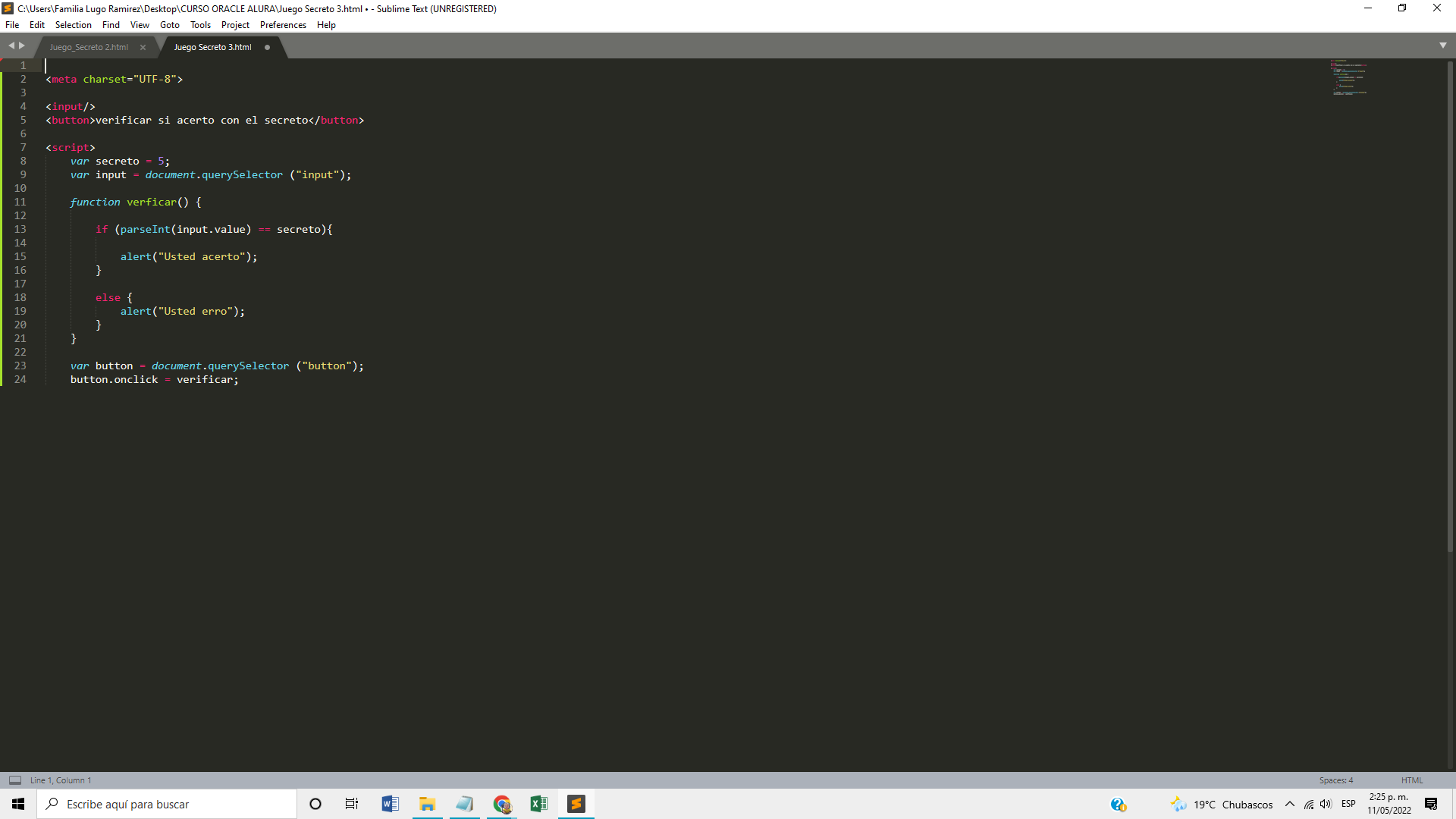Open the Tools menu

click(x=200, y=25)
